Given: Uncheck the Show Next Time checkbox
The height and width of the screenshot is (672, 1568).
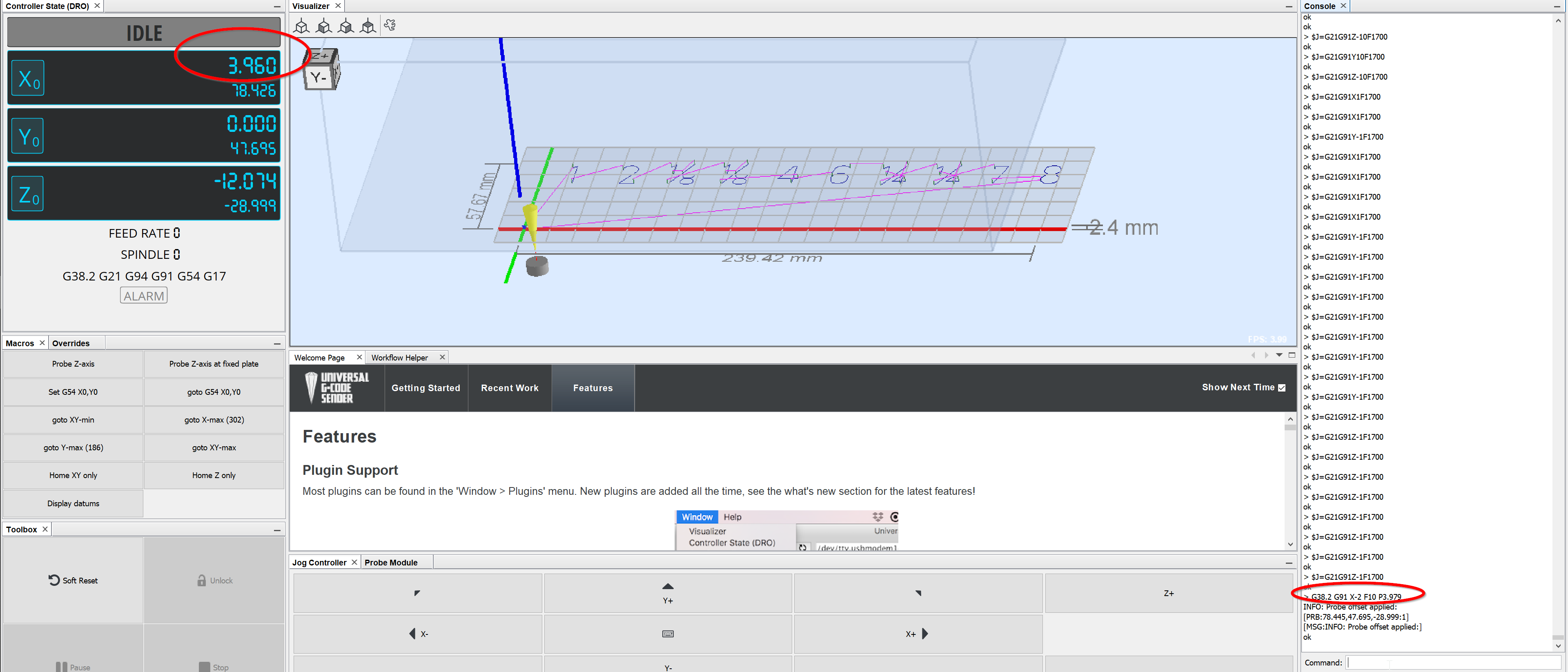Looking at the screenshot, I should click(1281, 387).
